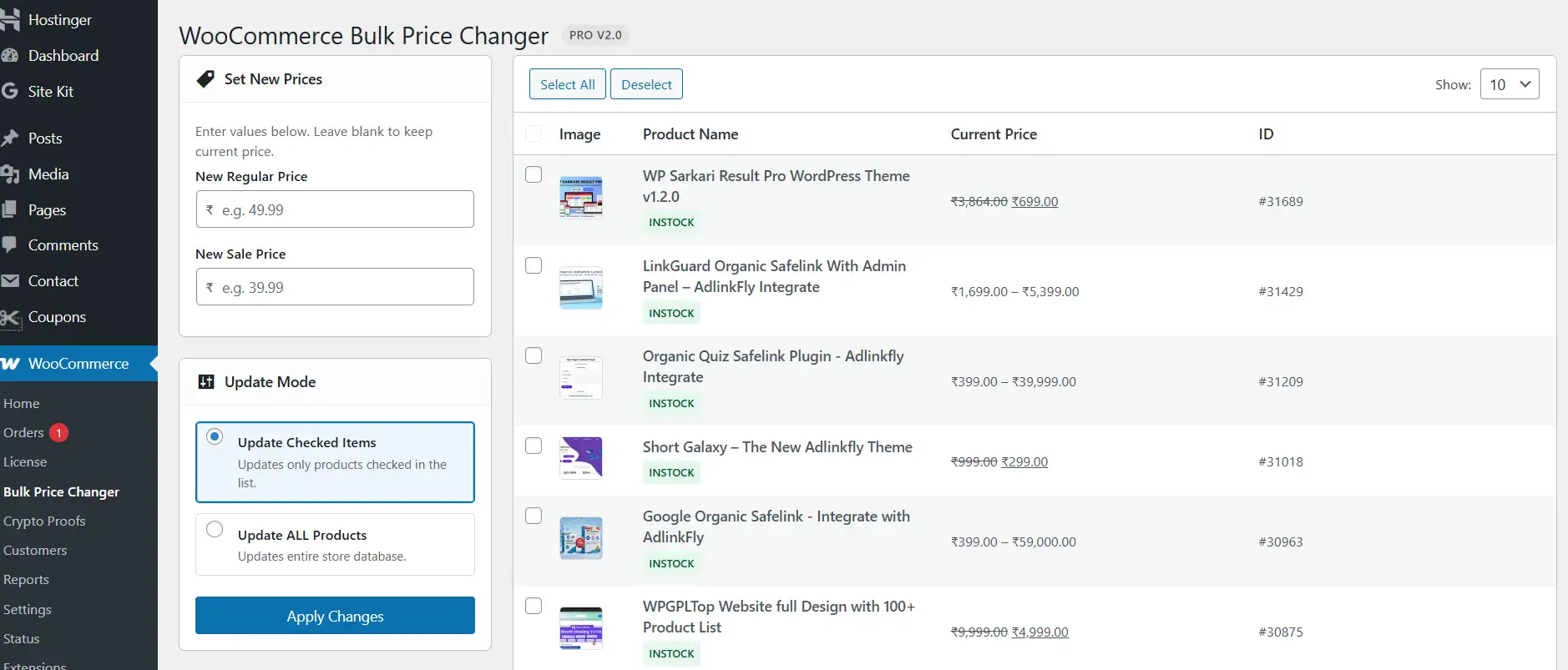The width and height of the screenshot is (1568, 670).
Task: Click the Deselect button
Action: coord(646,84)
